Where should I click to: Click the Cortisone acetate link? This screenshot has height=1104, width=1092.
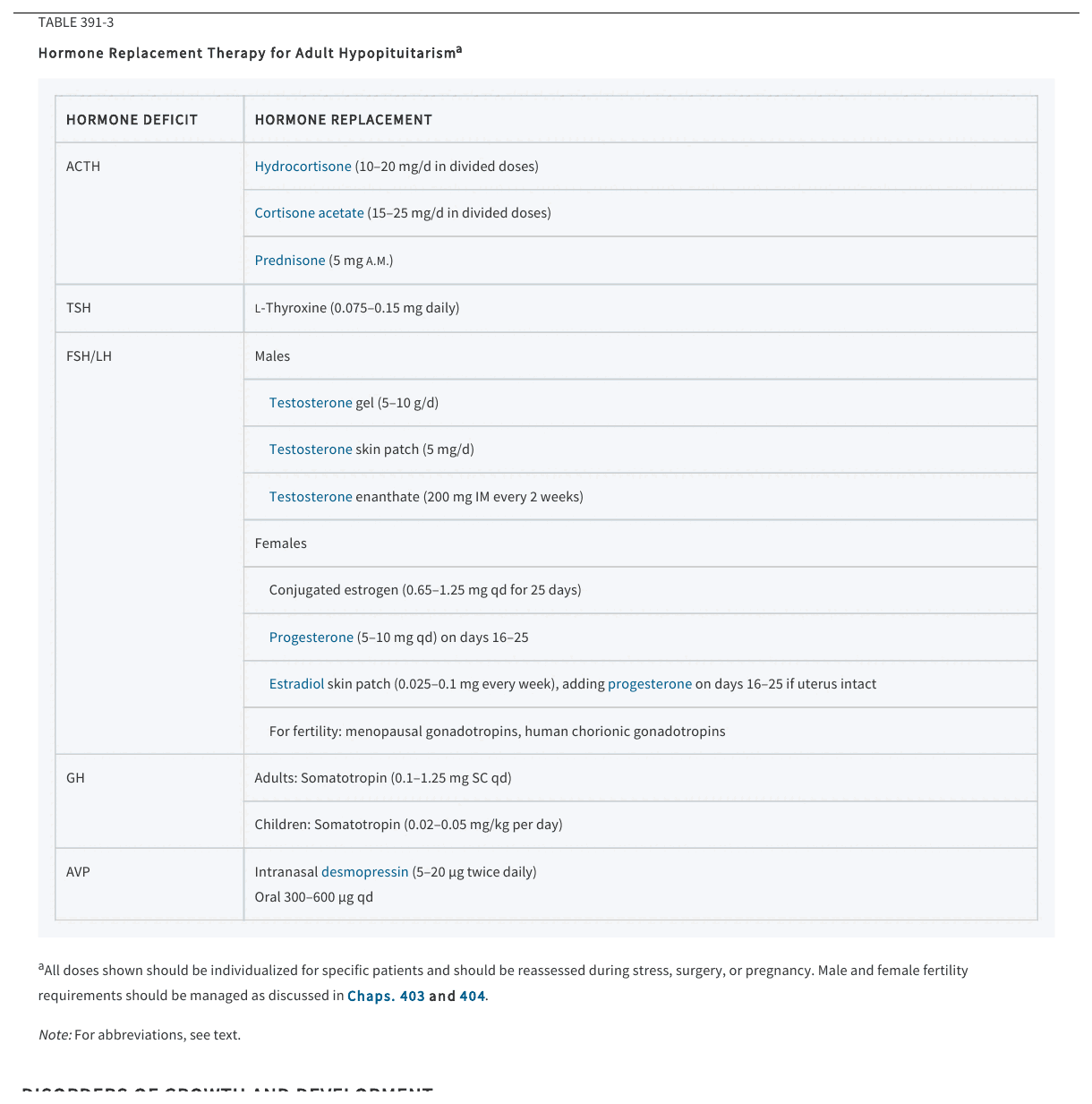(x=309, y=213)
